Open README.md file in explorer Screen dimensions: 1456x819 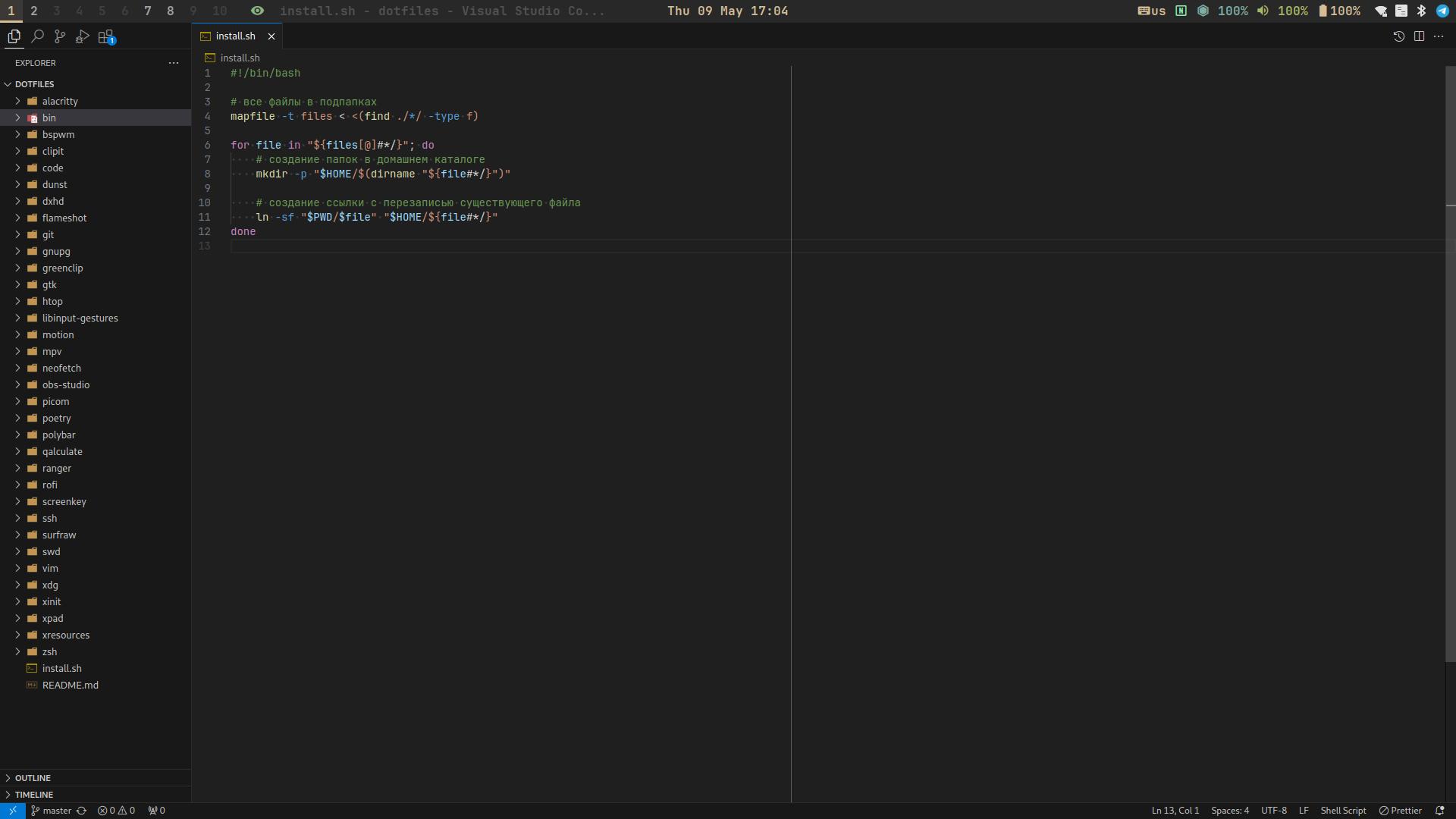(96, 685)
